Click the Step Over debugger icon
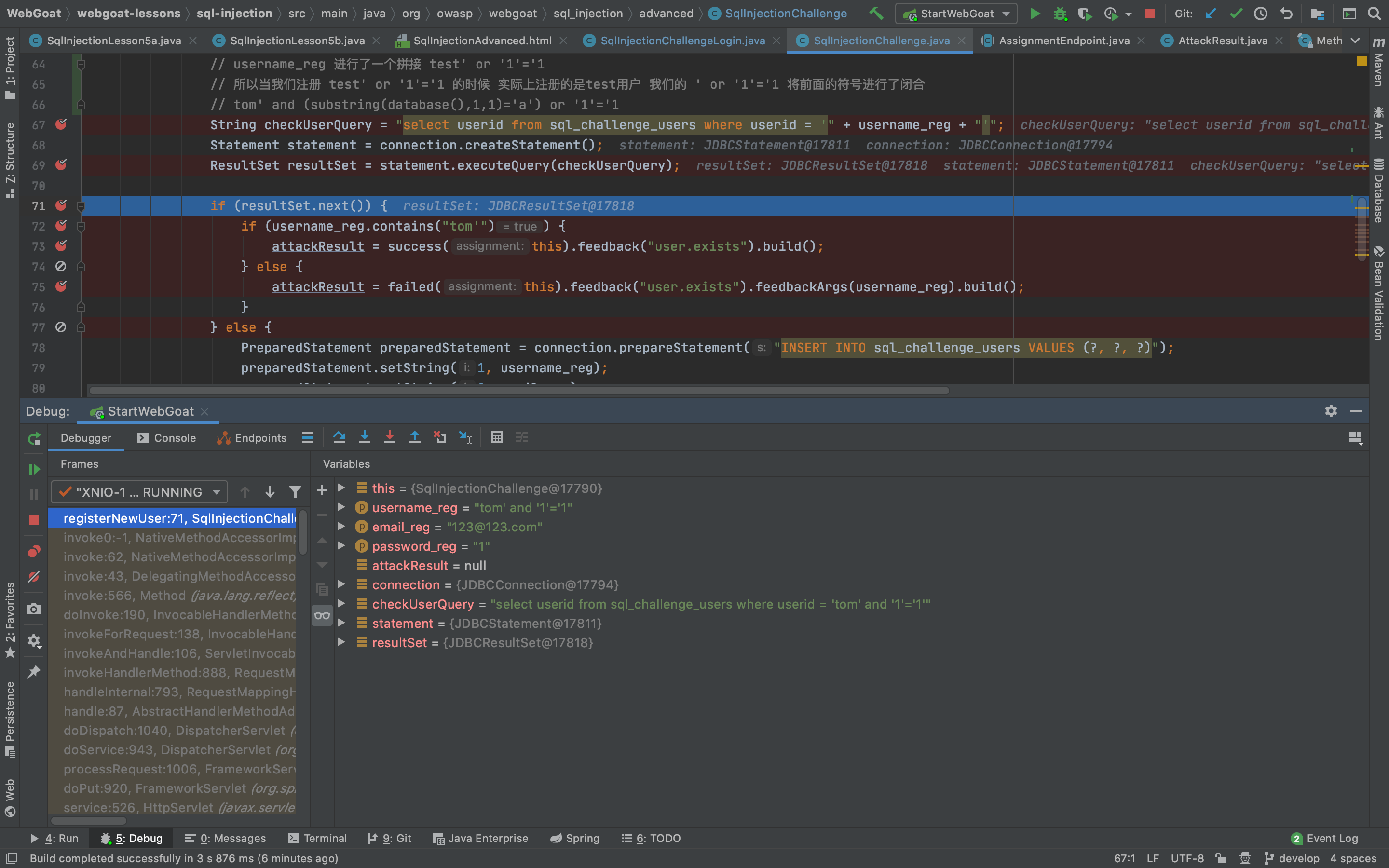The height and width of the screenshot is (868, 1389). 339,437
